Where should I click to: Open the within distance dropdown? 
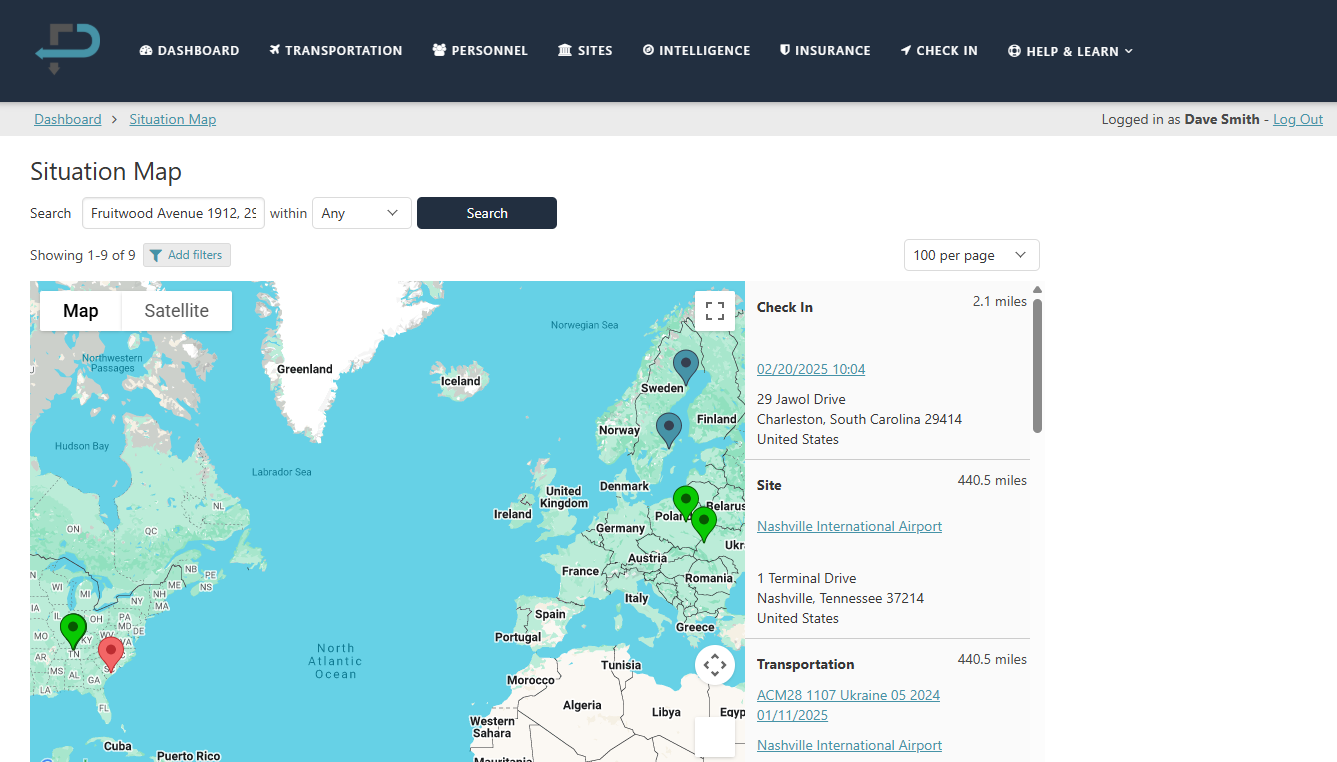362,213
